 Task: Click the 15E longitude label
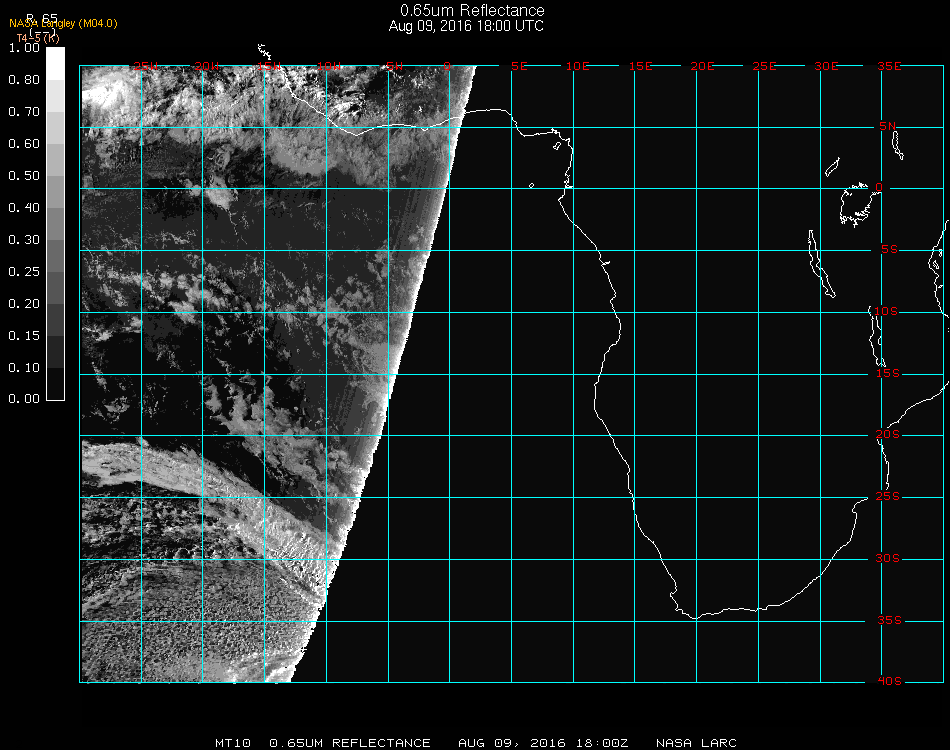coord(640,67)
